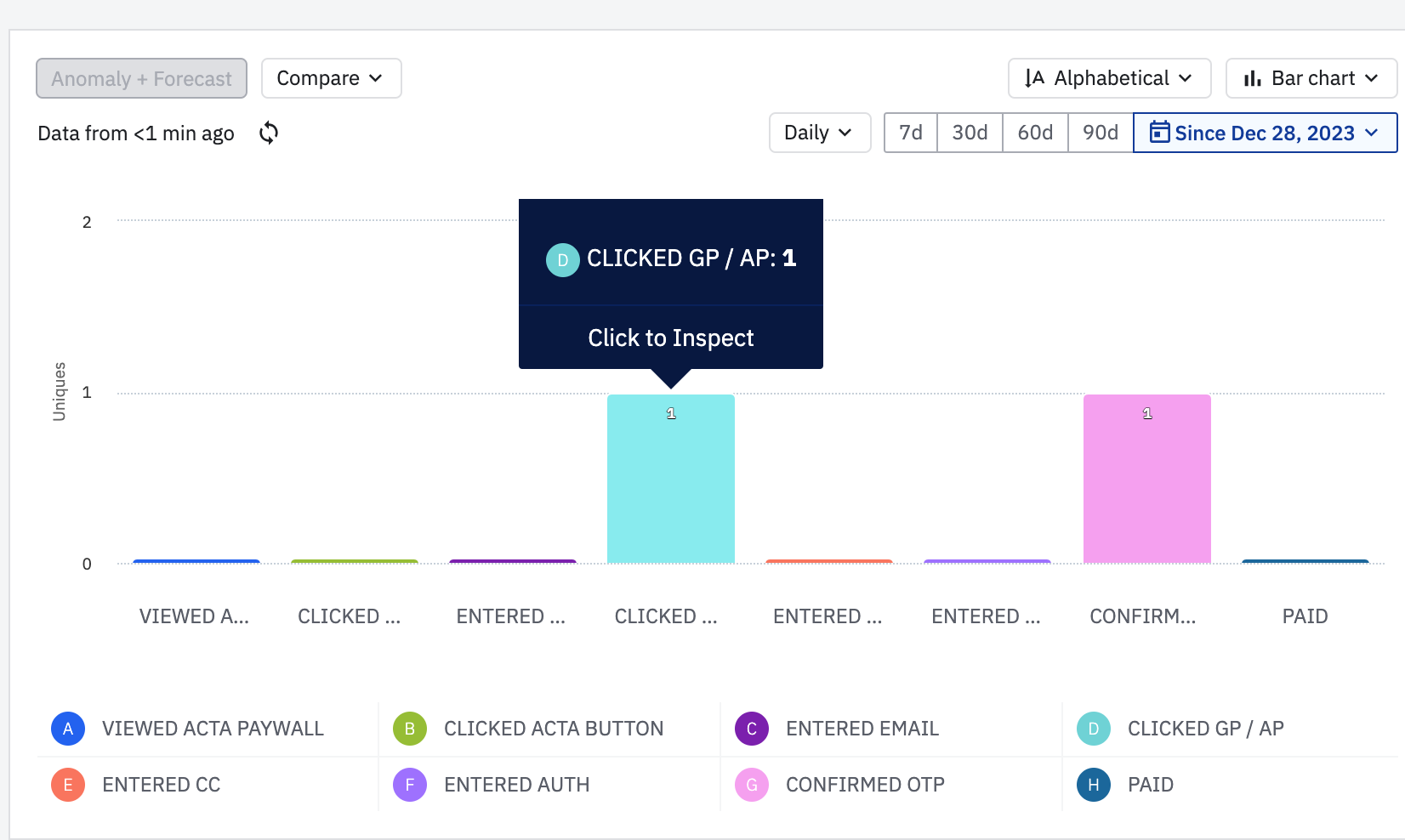Click the CLICKED GP / AP legend label
The image size is (1405, 840).
(x=1206, y=729)
